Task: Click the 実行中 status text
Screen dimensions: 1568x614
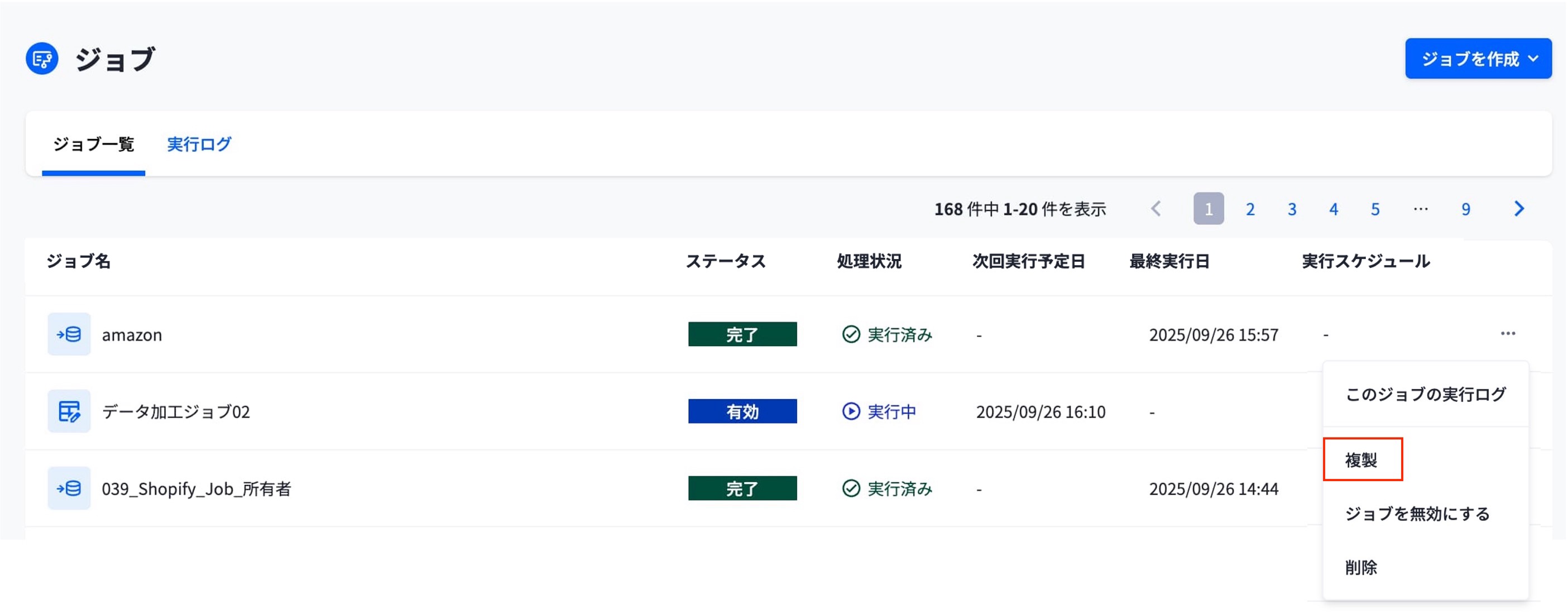Action: [891, 412]
